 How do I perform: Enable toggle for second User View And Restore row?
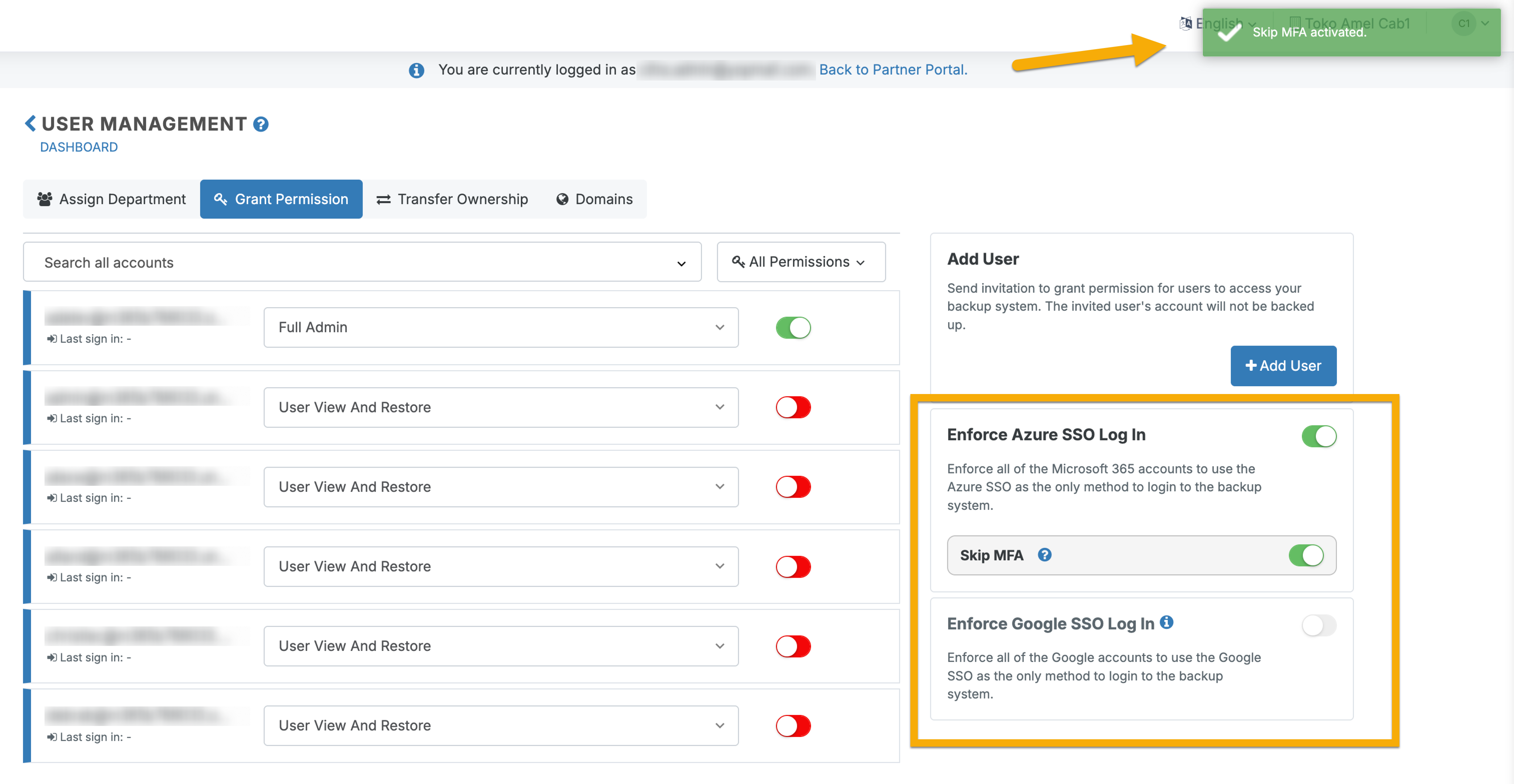793,486
